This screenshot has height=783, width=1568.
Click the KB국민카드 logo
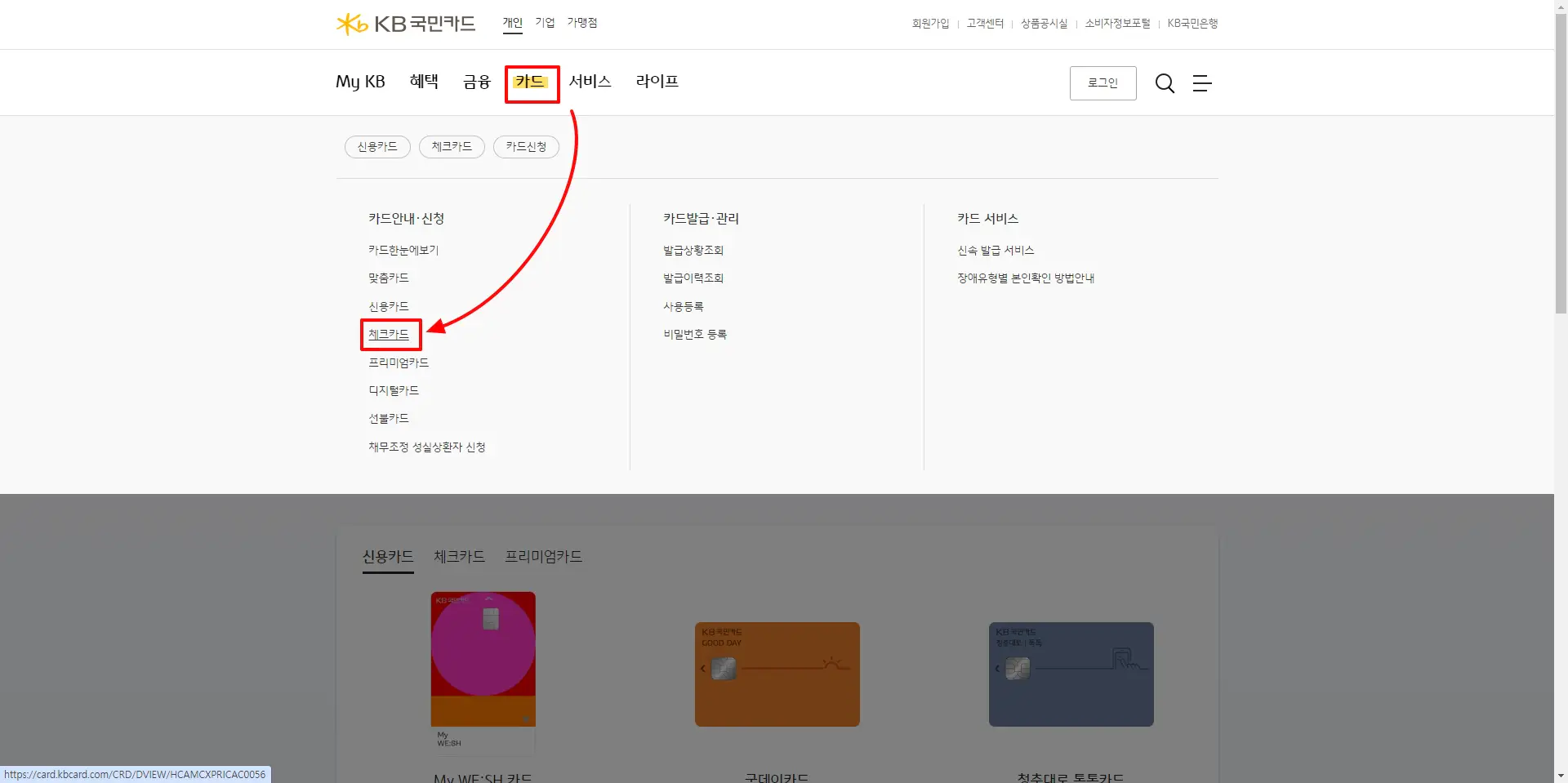406,24
